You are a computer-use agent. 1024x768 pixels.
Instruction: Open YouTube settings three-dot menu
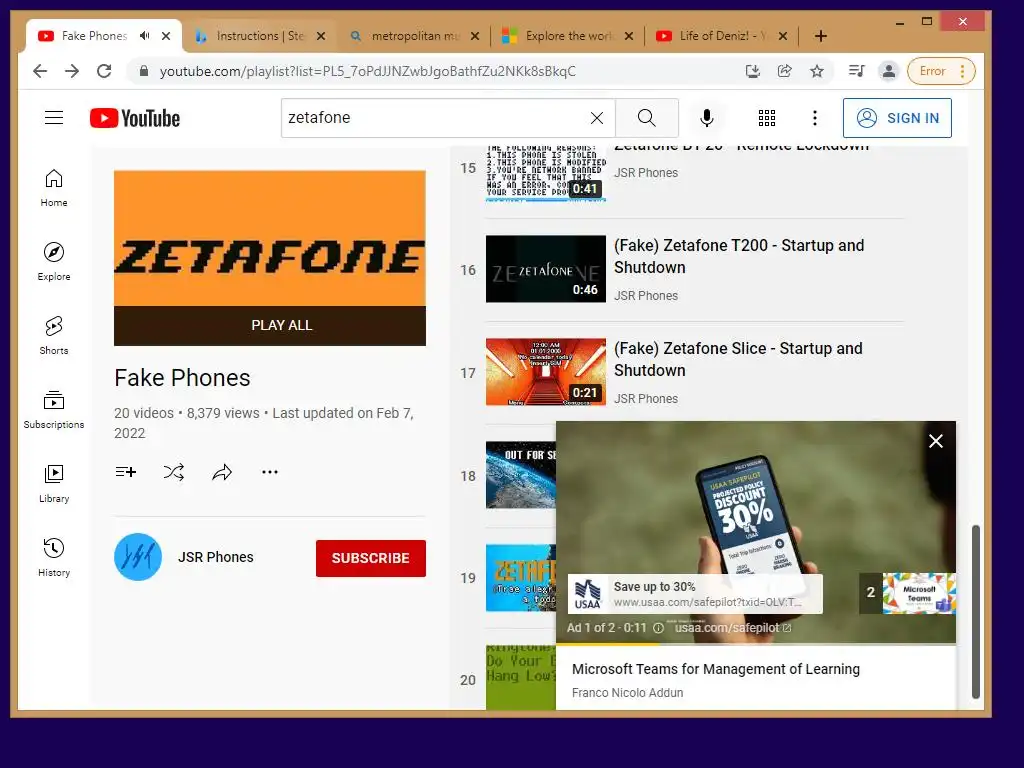click(x=814, y=118)
